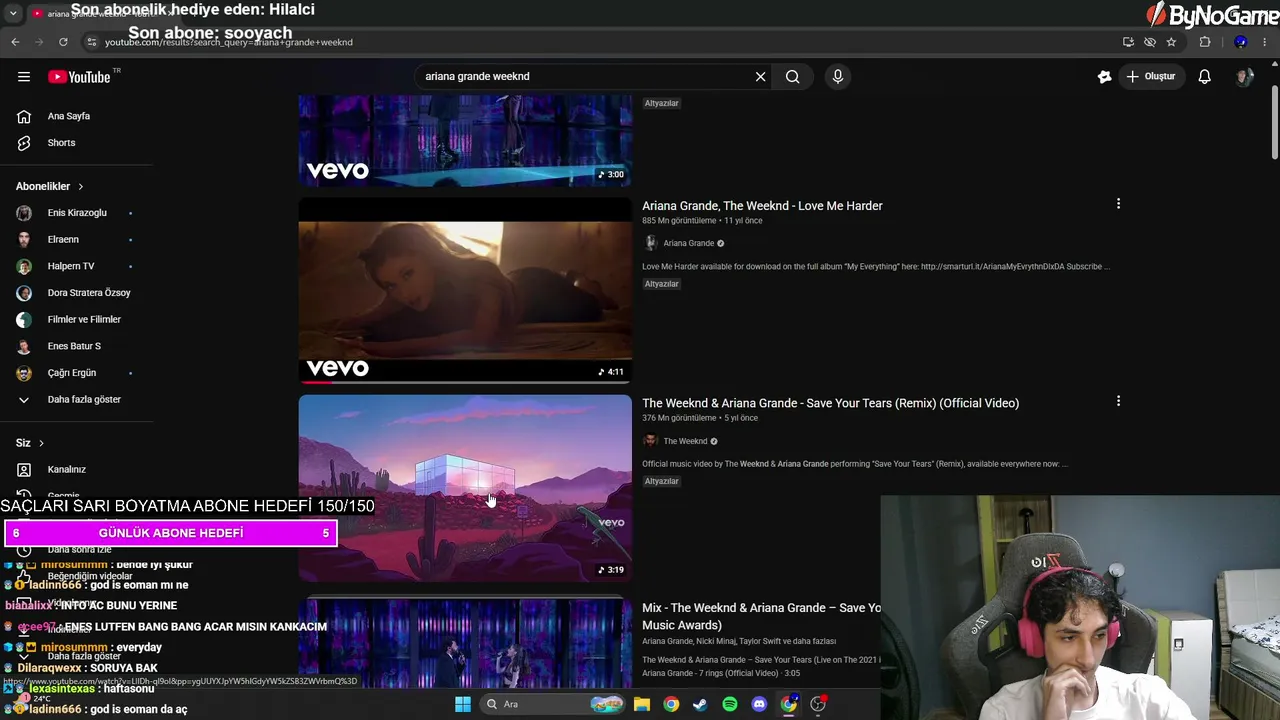Open File Explorer from the taskbar
The width and height of the screenshot is (1280, 720).
tap(642, 704)
